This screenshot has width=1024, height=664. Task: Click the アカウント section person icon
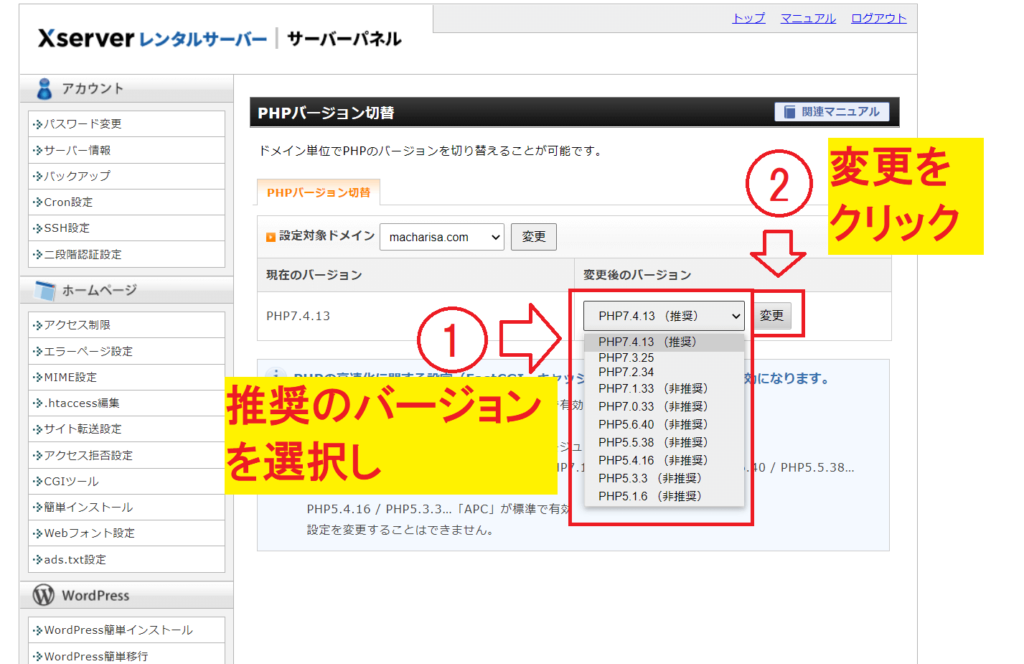[x=44, y=89]
